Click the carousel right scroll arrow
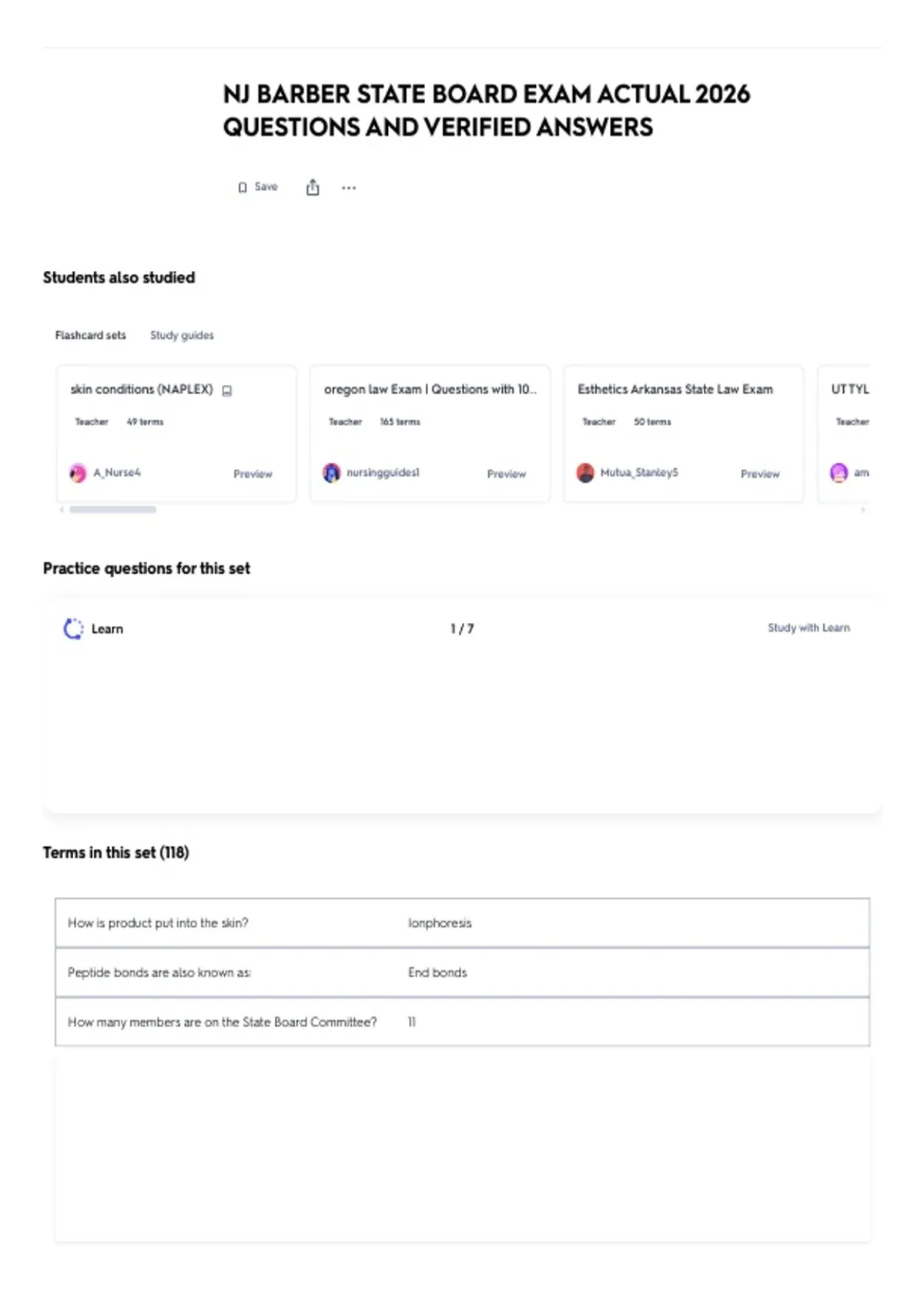 863,510
